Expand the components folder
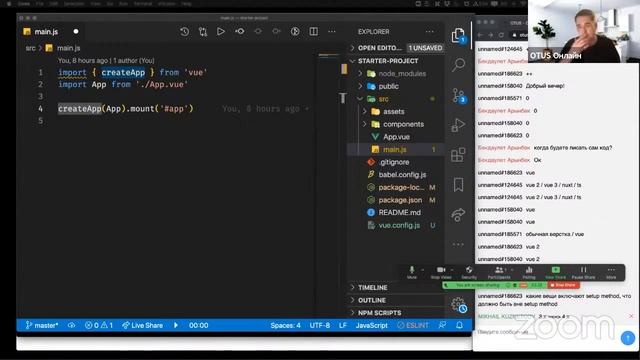Image resolution: width=640 pixels, height=360 pixels. (x=396, y=124)
